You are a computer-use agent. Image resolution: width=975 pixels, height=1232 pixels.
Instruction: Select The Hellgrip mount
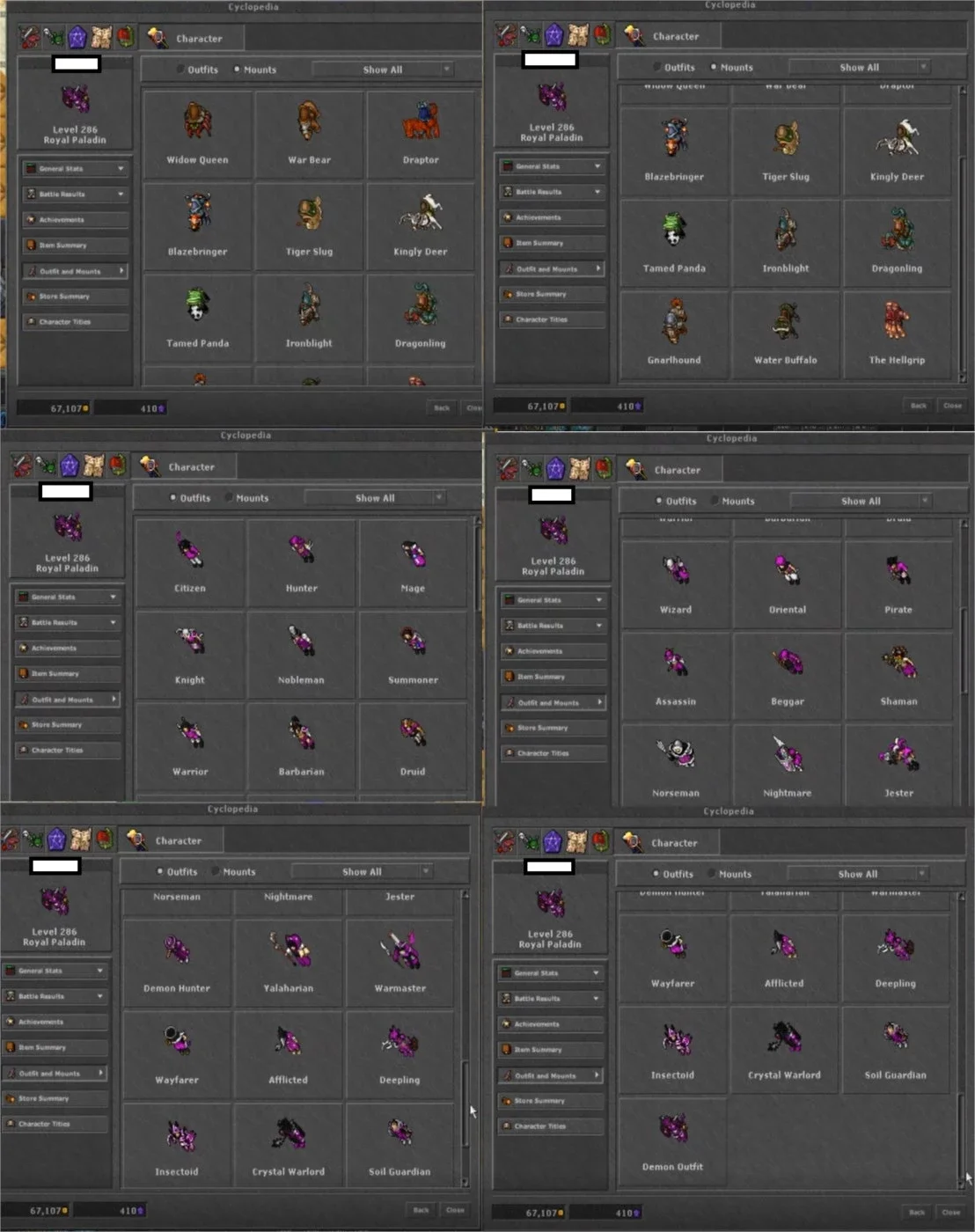tap(897, 335)
